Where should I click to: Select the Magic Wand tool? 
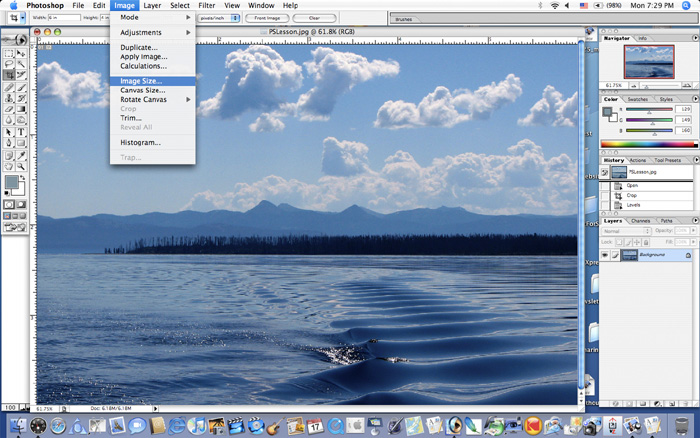(x=21, y=64)
